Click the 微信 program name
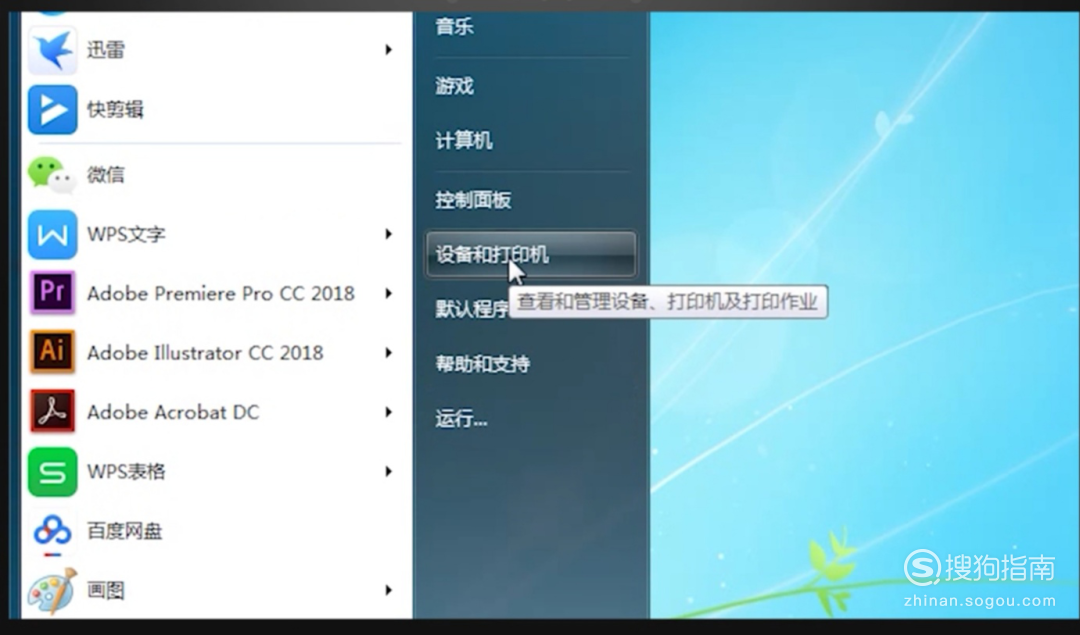 click(x=106, y=175)
